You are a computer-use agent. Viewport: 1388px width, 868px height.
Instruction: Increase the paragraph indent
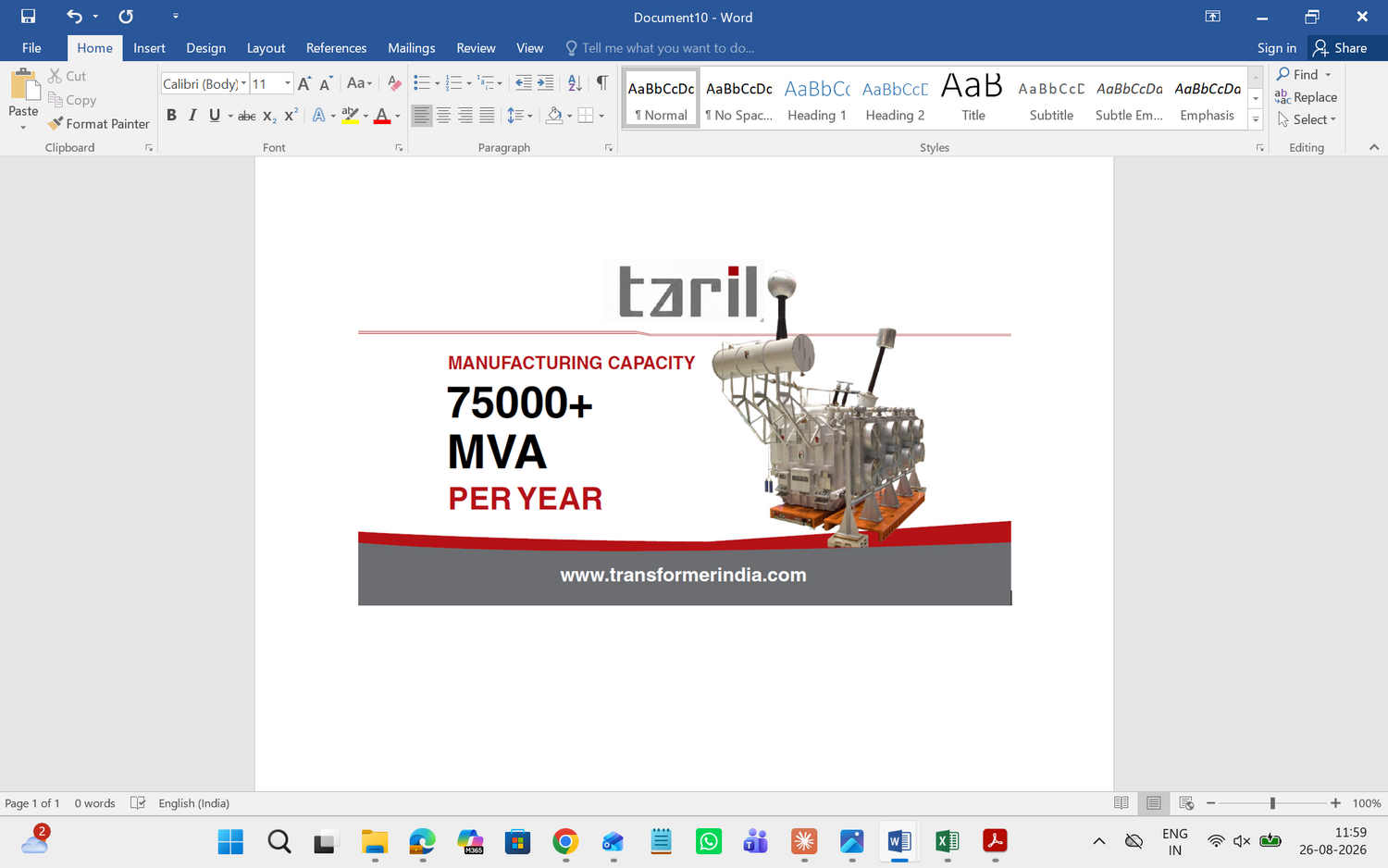545,84
